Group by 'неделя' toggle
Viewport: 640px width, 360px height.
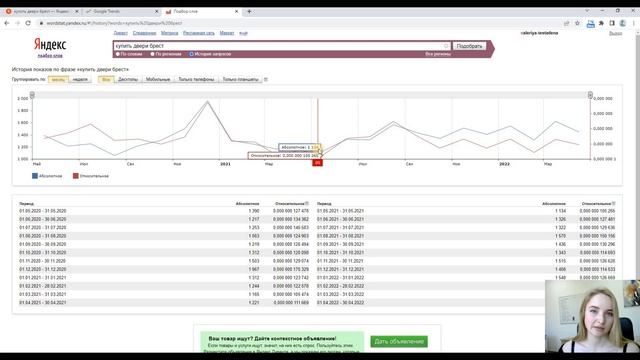click(80, 80)
